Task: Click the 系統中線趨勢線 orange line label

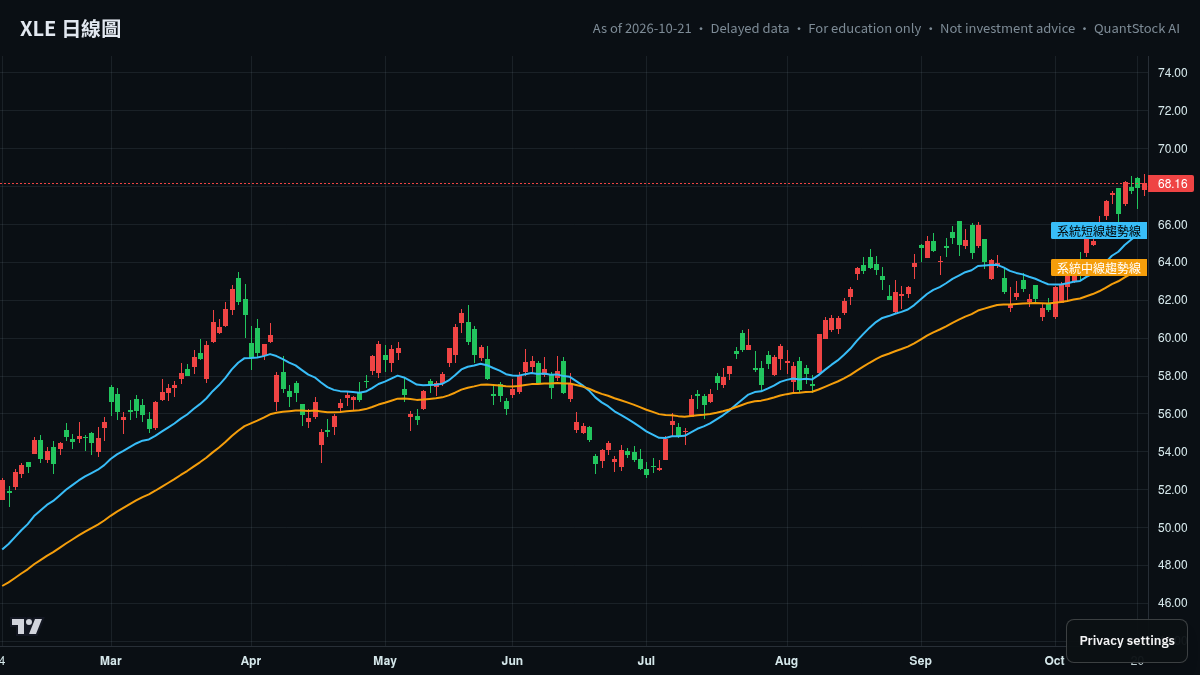Action: (x=1099, y=268)
